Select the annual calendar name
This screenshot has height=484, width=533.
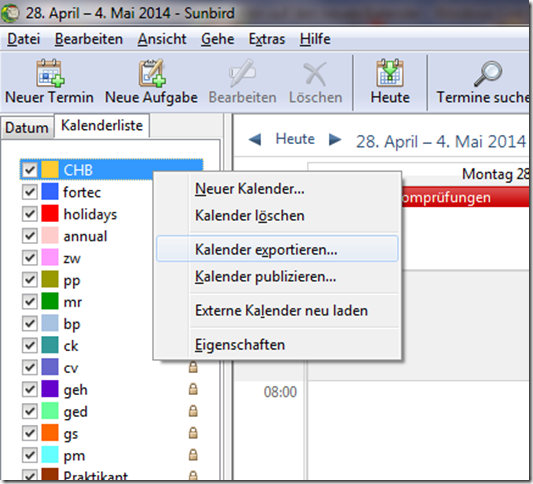click(x=85, y=236)
